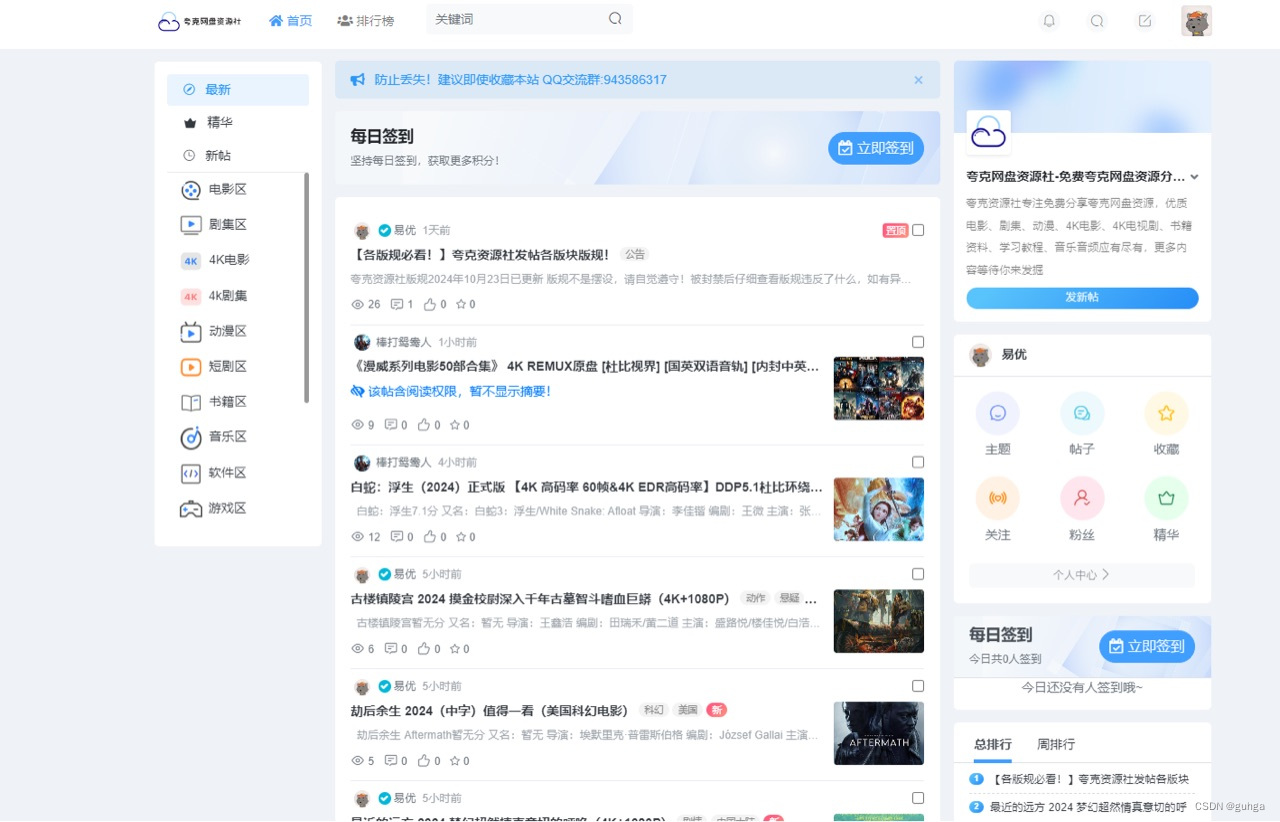Open 漫威 movie collection thumbnail
Screen dimensions: 1280x822
pyautogui.click(x=879, y=389)
